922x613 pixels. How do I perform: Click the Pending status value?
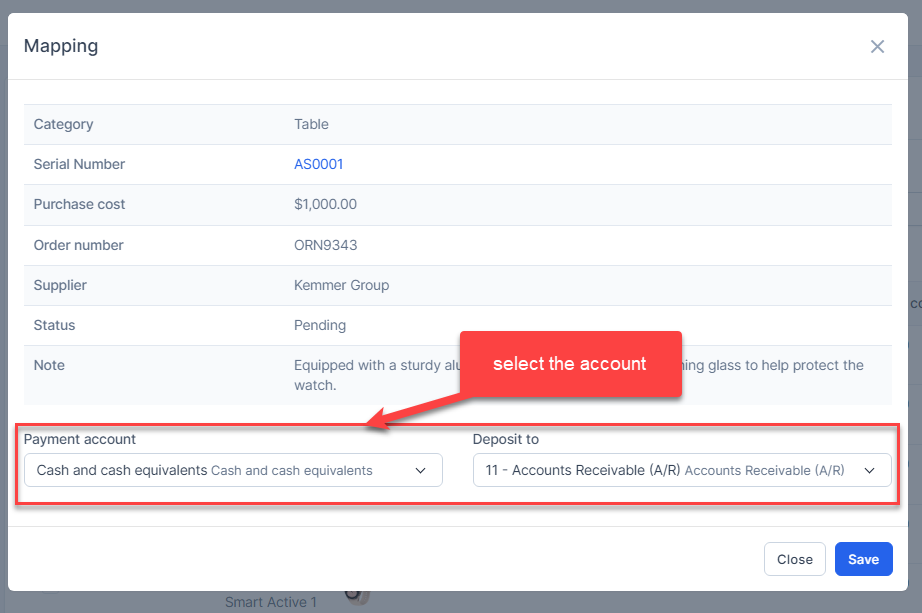320,325
